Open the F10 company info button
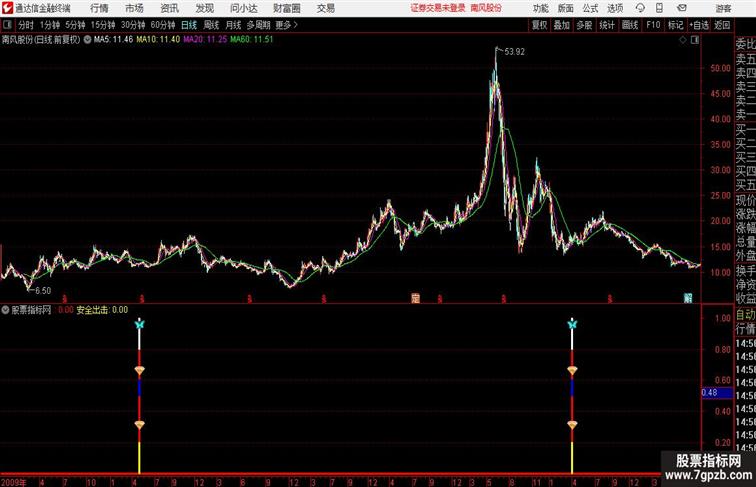This screenshot has height=487, width=756. click(653, 25)
